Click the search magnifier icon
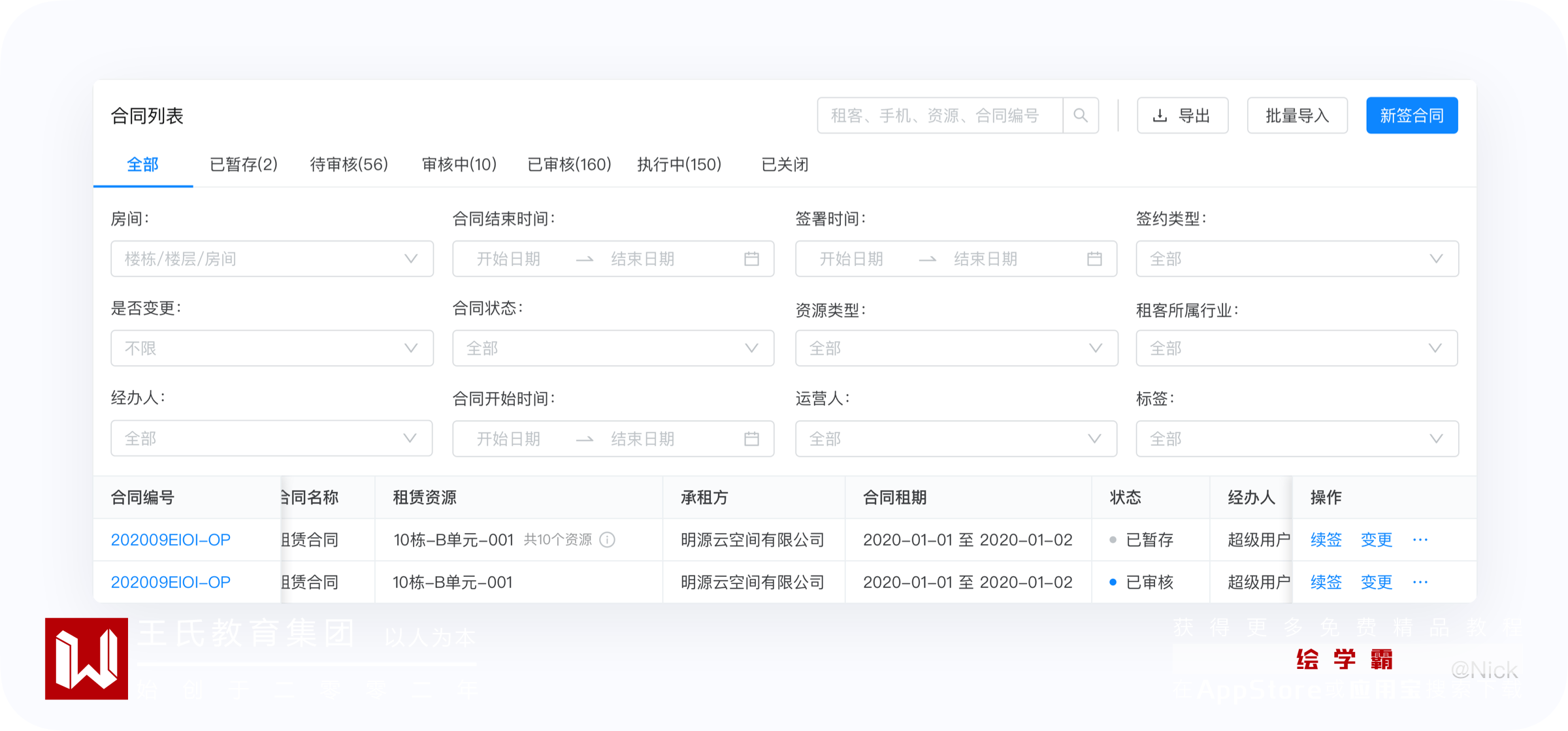1568x731 pixels. [1080, 116]
